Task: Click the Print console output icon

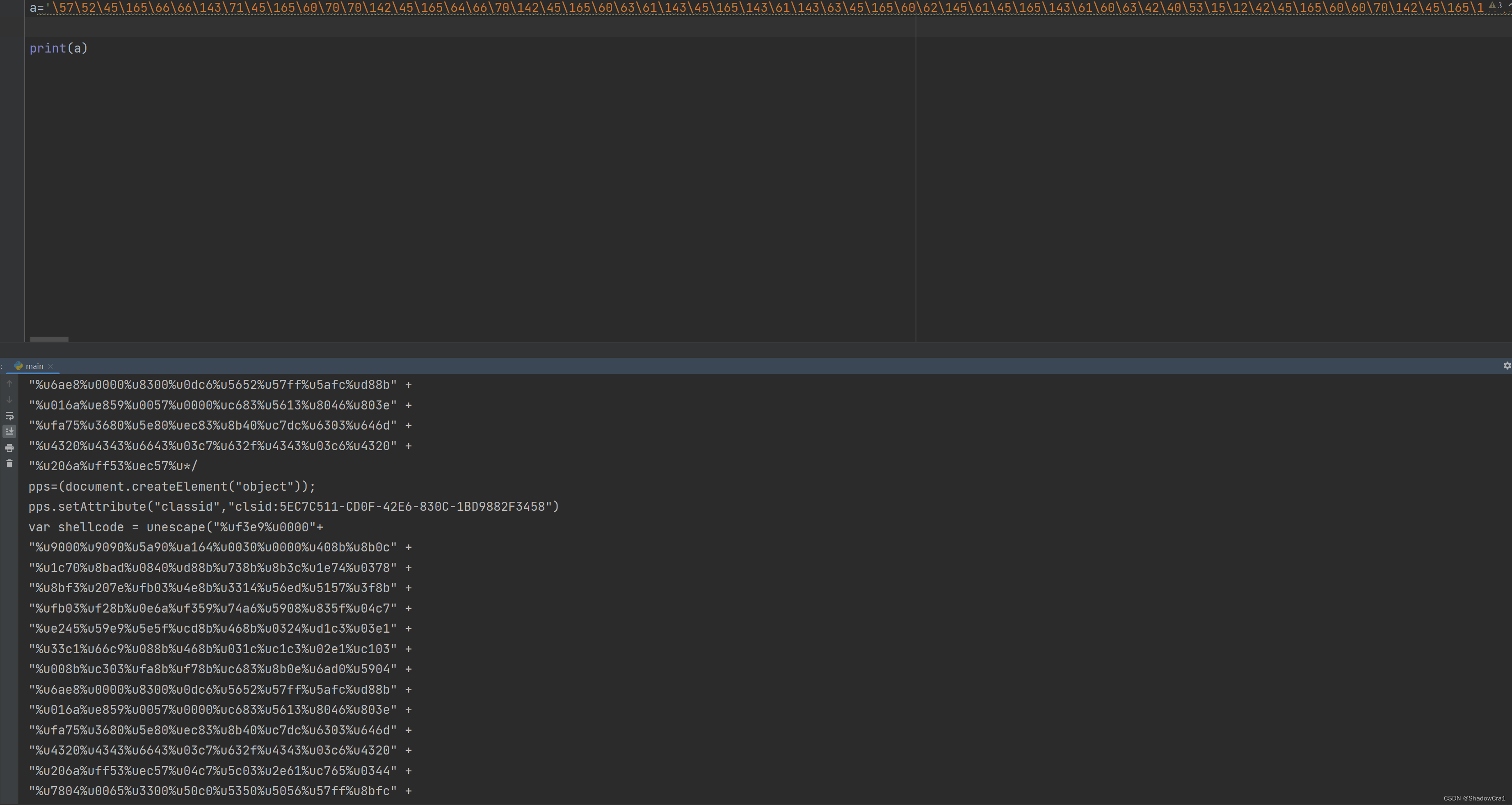Action: point(9,448)
